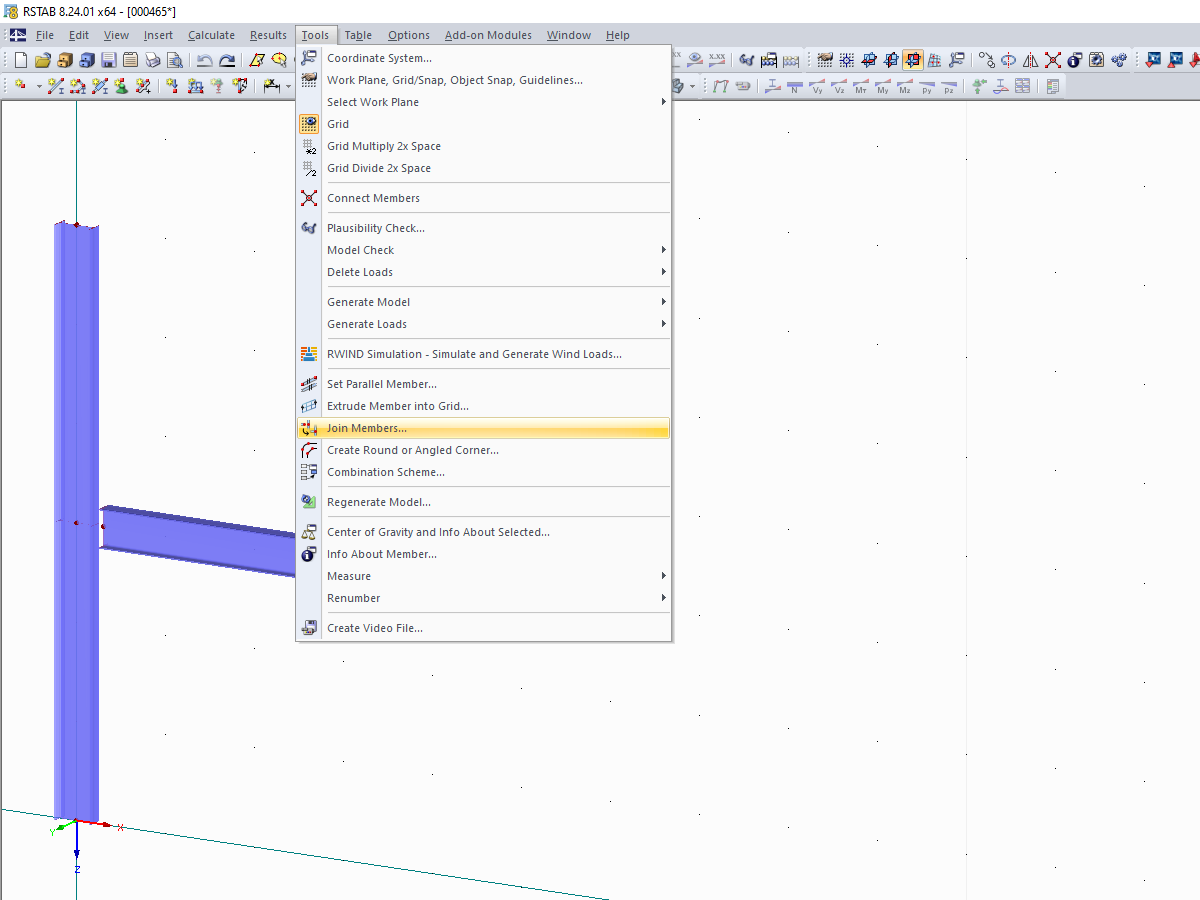
Task: Click the Save floppy disk icon
Action: 109,60
